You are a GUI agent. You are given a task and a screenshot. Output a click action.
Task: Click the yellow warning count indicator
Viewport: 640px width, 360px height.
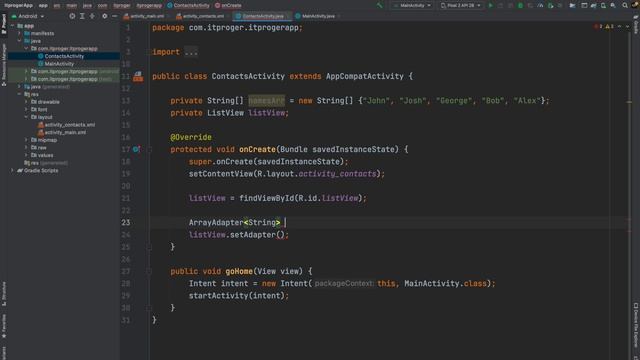point(609,26)
